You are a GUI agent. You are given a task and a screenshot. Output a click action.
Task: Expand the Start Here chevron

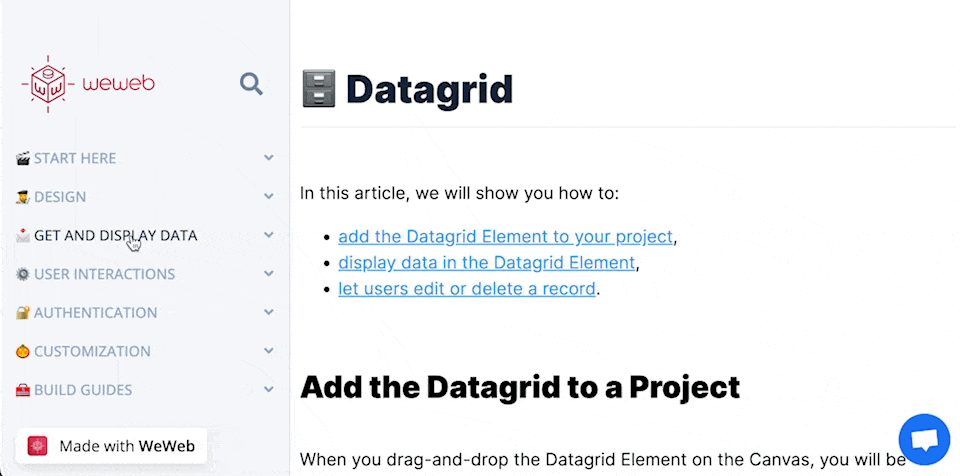pyautogui.click(x=269, y=158)
